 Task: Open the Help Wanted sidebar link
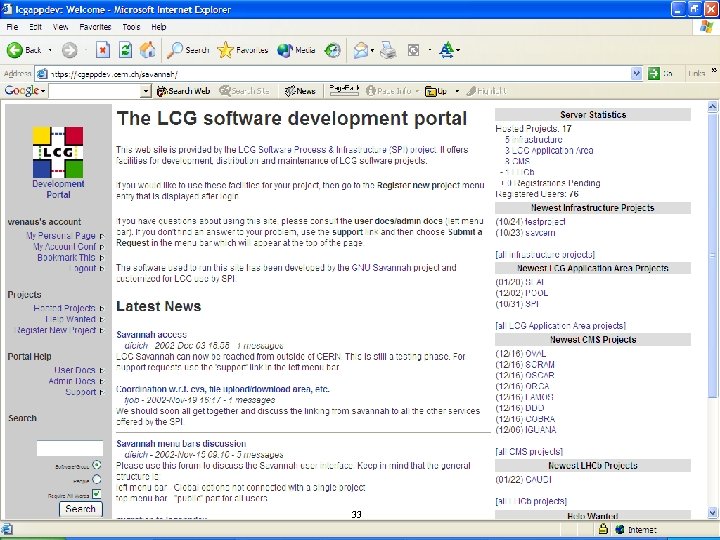coord(70,319)
